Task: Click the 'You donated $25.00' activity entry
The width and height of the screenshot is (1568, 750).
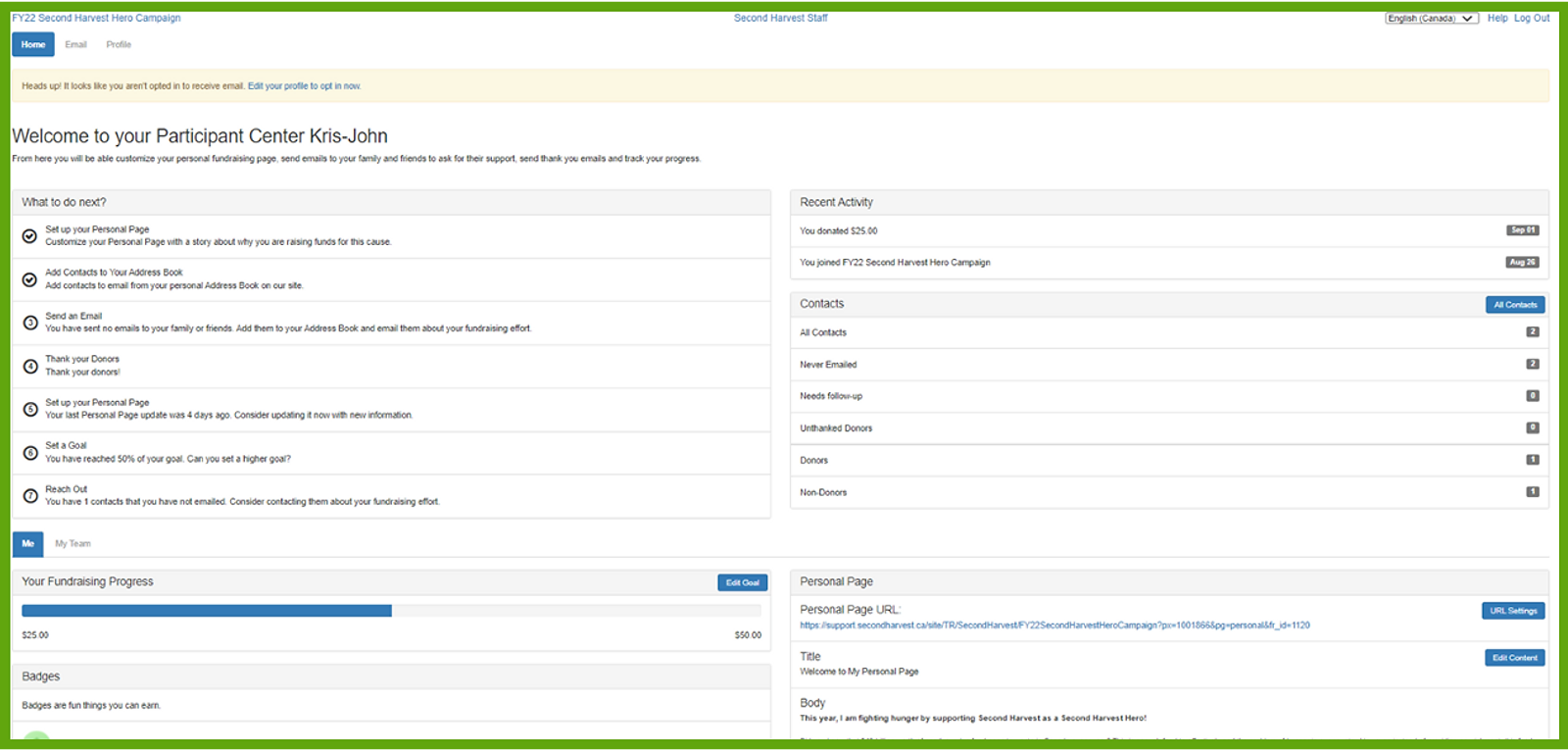Action: coord(839,231)
